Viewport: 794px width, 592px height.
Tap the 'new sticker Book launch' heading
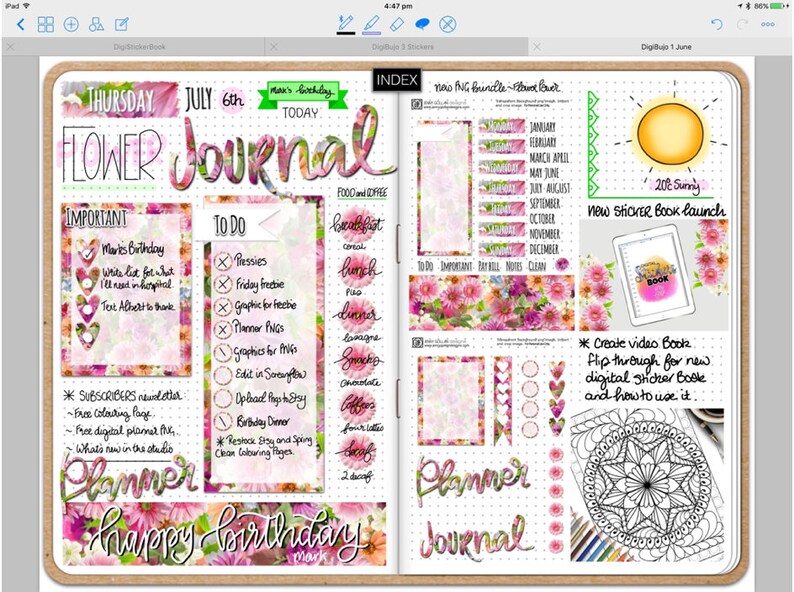pos(656,210)
